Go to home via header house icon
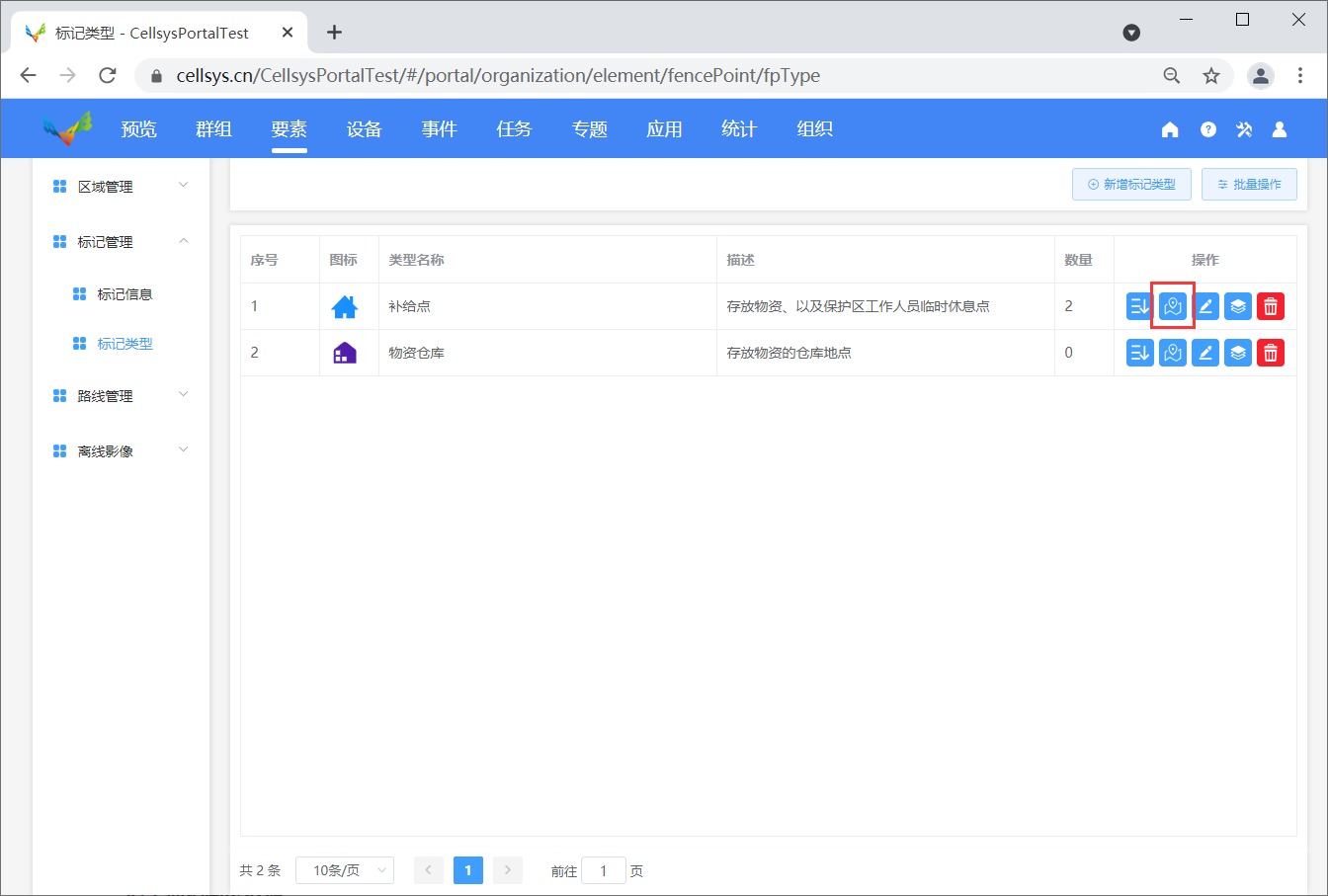The height and width of the screenshot is (896, 1328). pos(1170,129)
